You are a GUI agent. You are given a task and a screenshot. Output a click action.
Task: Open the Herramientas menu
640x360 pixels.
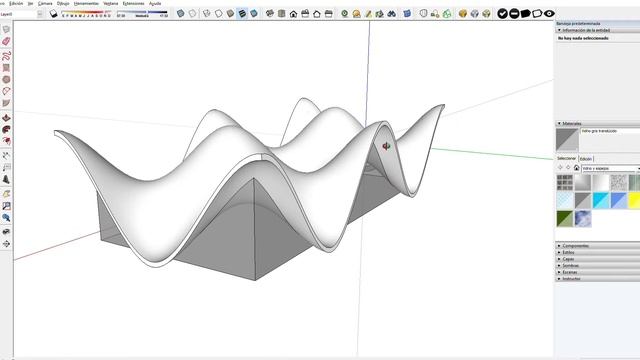86,3
